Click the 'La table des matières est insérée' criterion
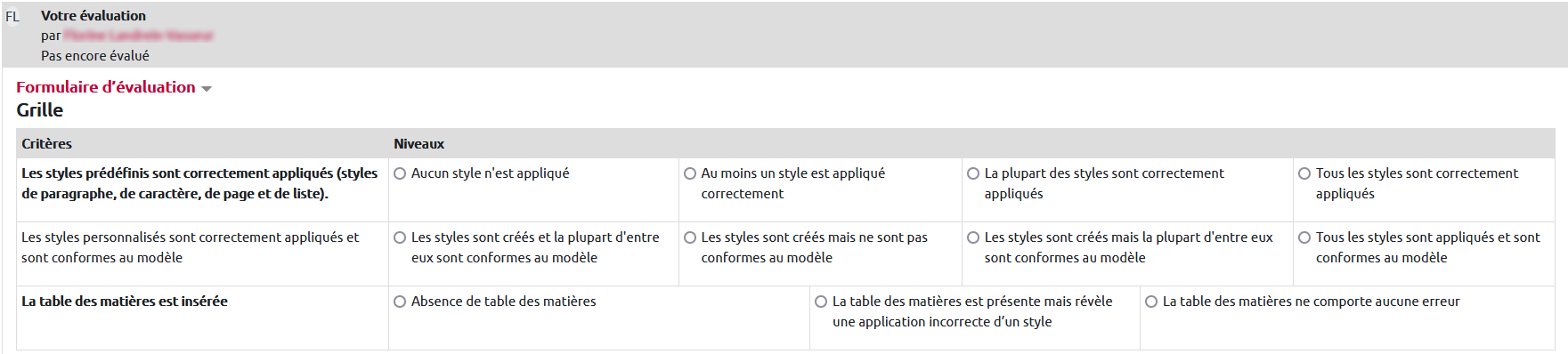This screenshot has height=354, width=1568. tap(125, 302)
